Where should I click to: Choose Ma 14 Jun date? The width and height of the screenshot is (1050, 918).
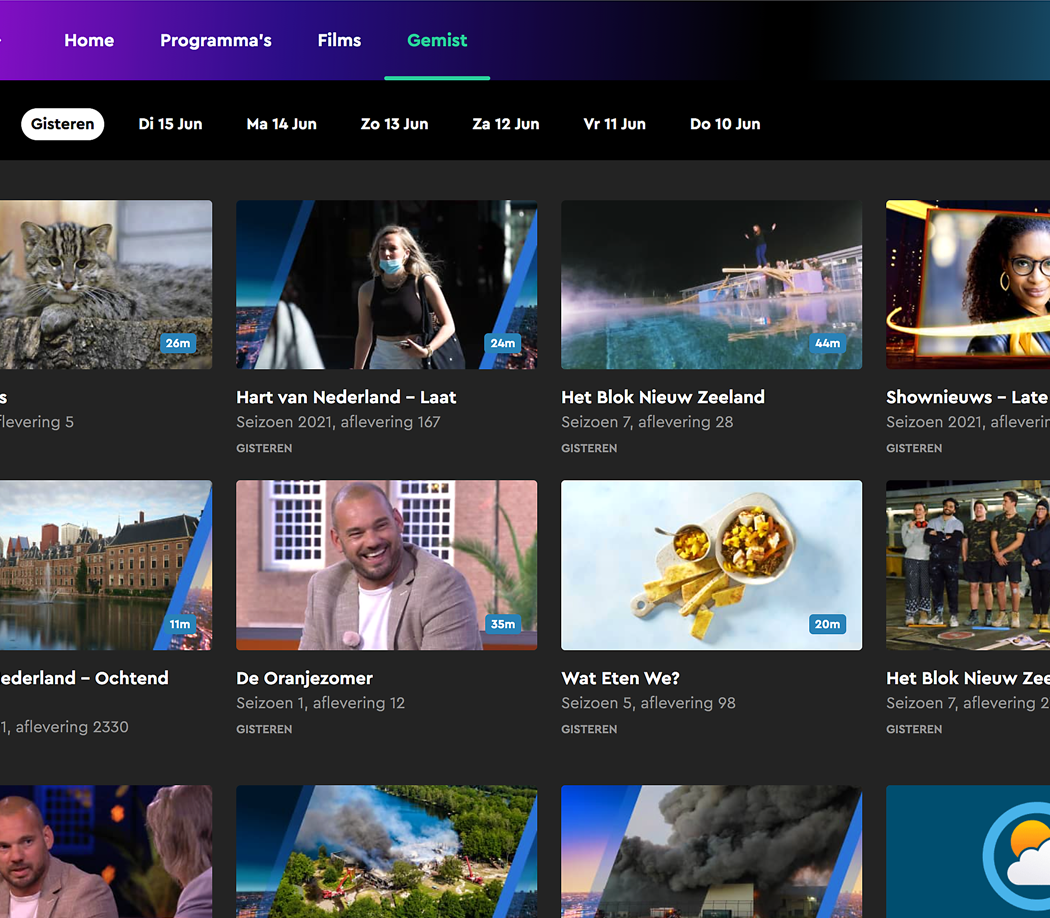coord(281,124)
